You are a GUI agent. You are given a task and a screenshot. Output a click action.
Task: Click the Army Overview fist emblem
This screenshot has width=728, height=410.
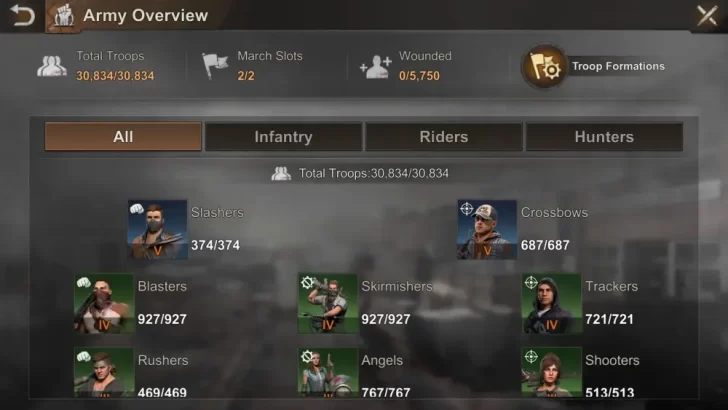[64, 16]
